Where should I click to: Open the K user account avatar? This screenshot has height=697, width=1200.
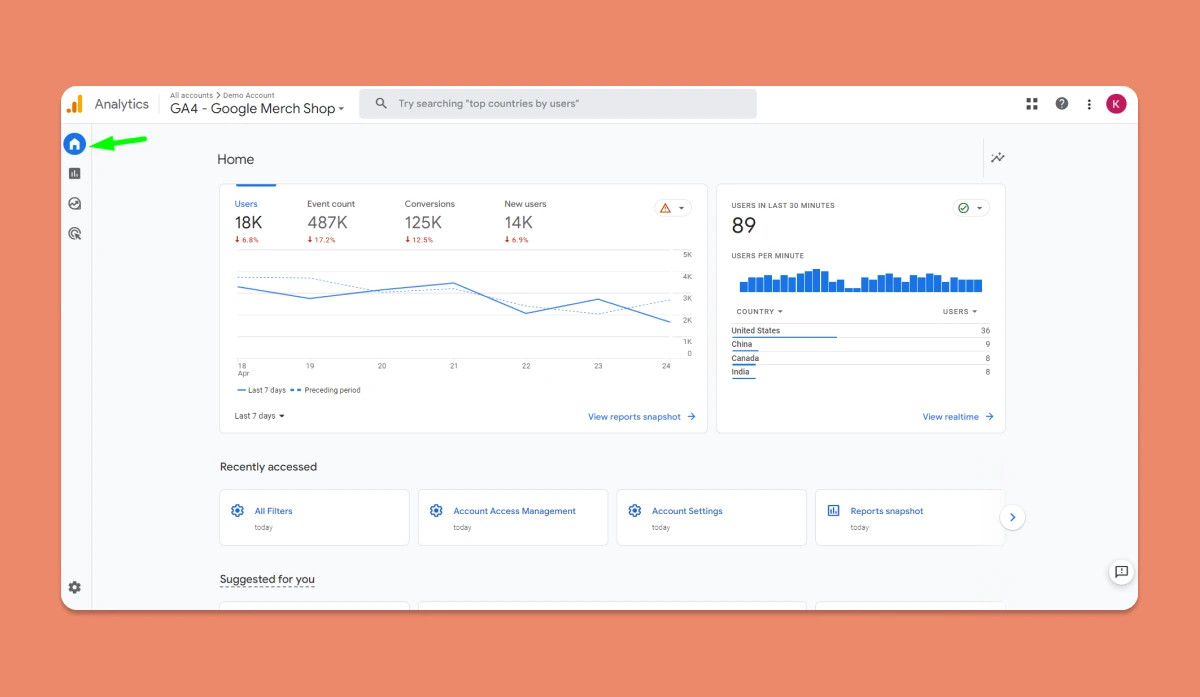coord(1116,104)
